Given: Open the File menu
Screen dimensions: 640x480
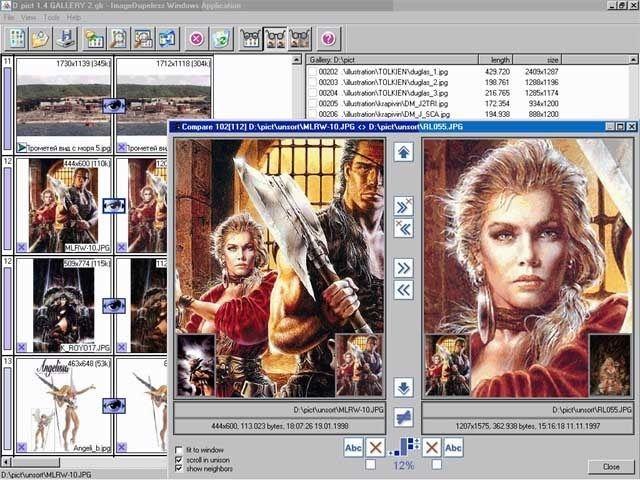Looking at the screenshot, I should pos(9,18).
